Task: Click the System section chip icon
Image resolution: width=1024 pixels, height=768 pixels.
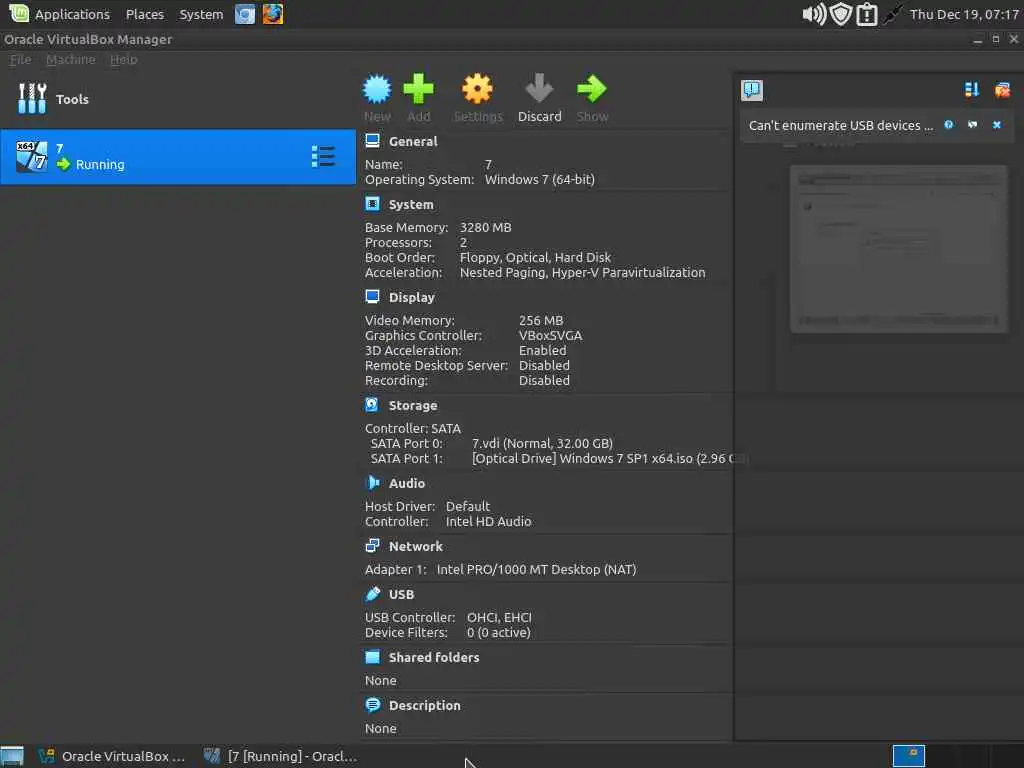Action: tap(372, 204)
